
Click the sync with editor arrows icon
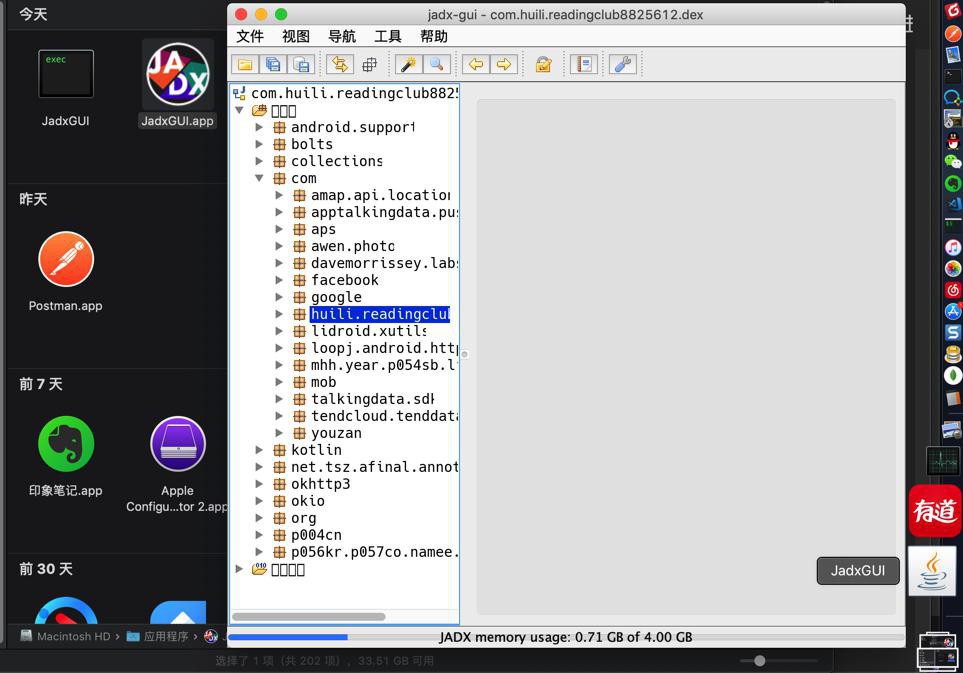click(x=340, y=64)
